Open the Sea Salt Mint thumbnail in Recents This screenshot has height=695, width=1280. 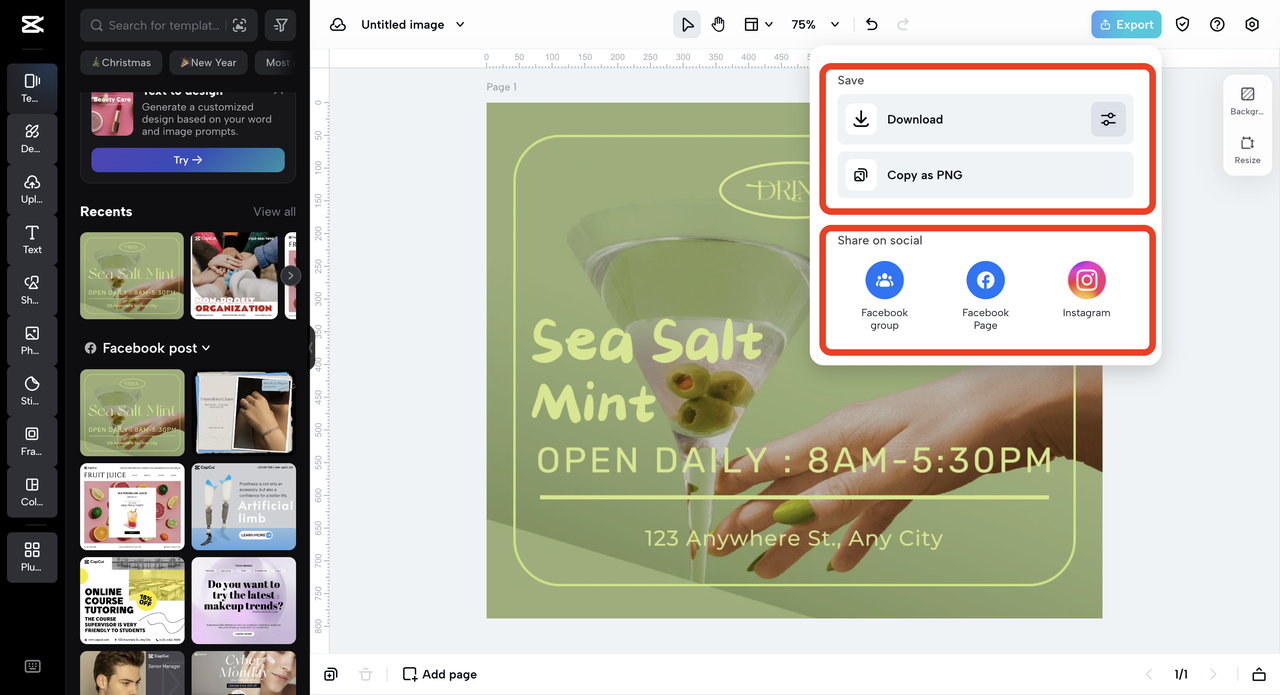[132, 275]
